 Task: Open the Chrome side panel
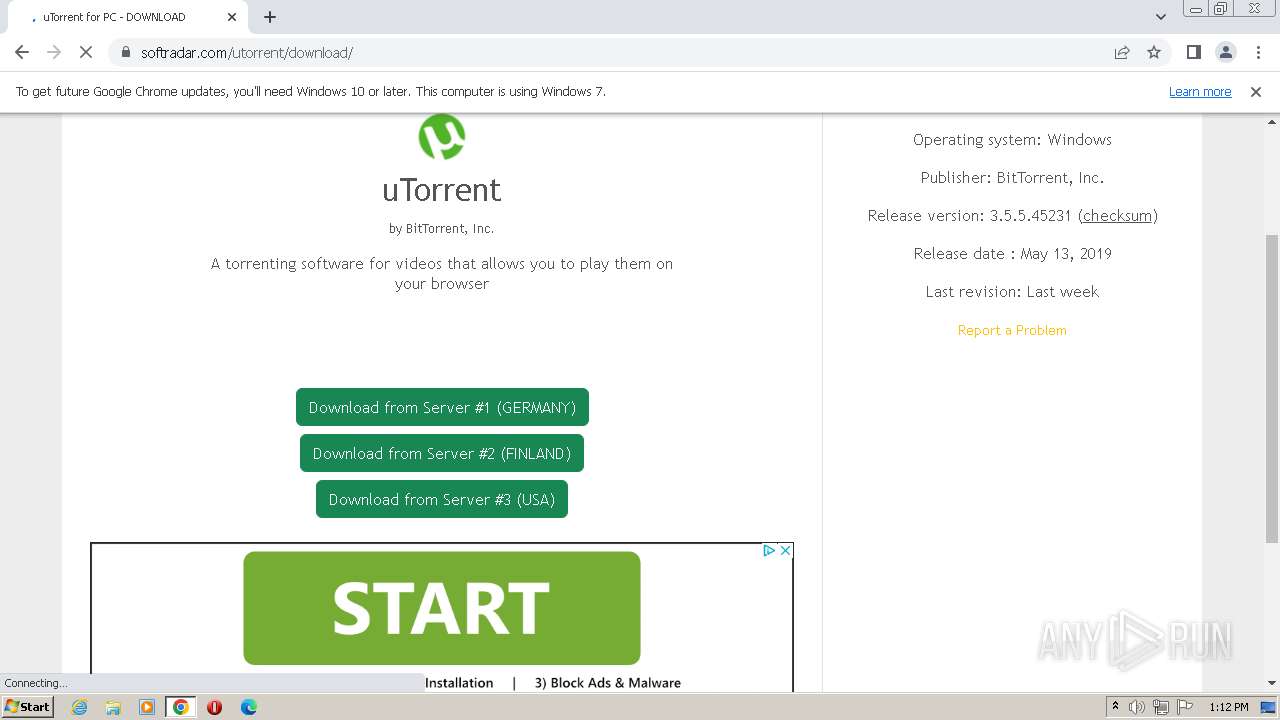tap(1193, 52)
